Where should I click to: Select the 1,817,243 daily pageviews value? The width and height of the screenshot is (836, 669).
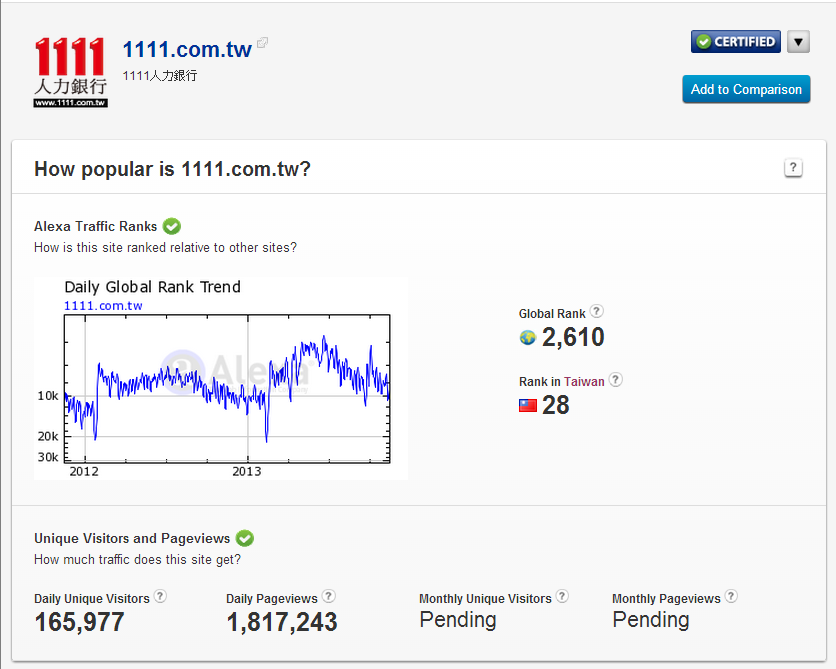pos(282,622)
